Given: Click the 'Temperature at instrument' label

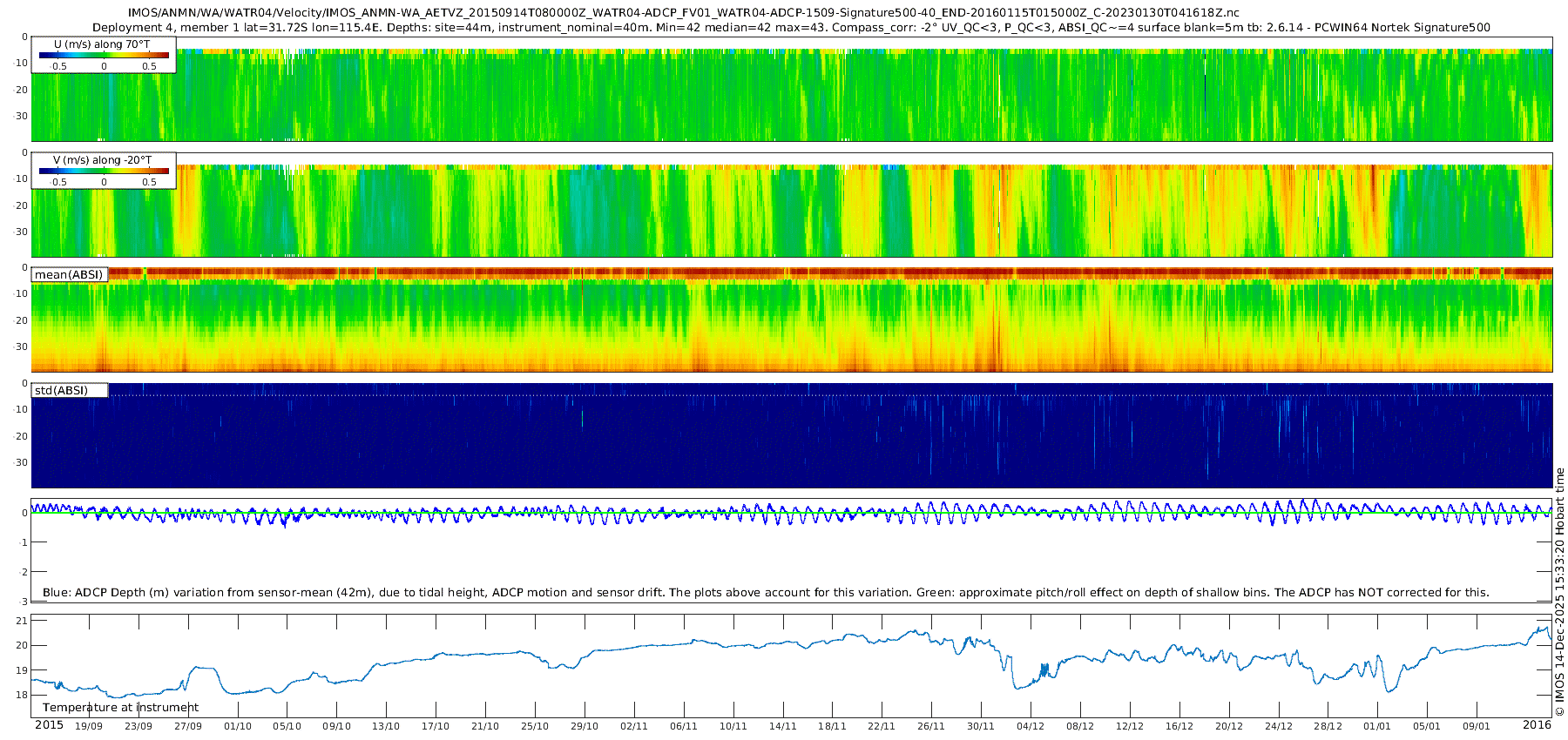Looking at the screenshot, I should click(x=120, y=708).
